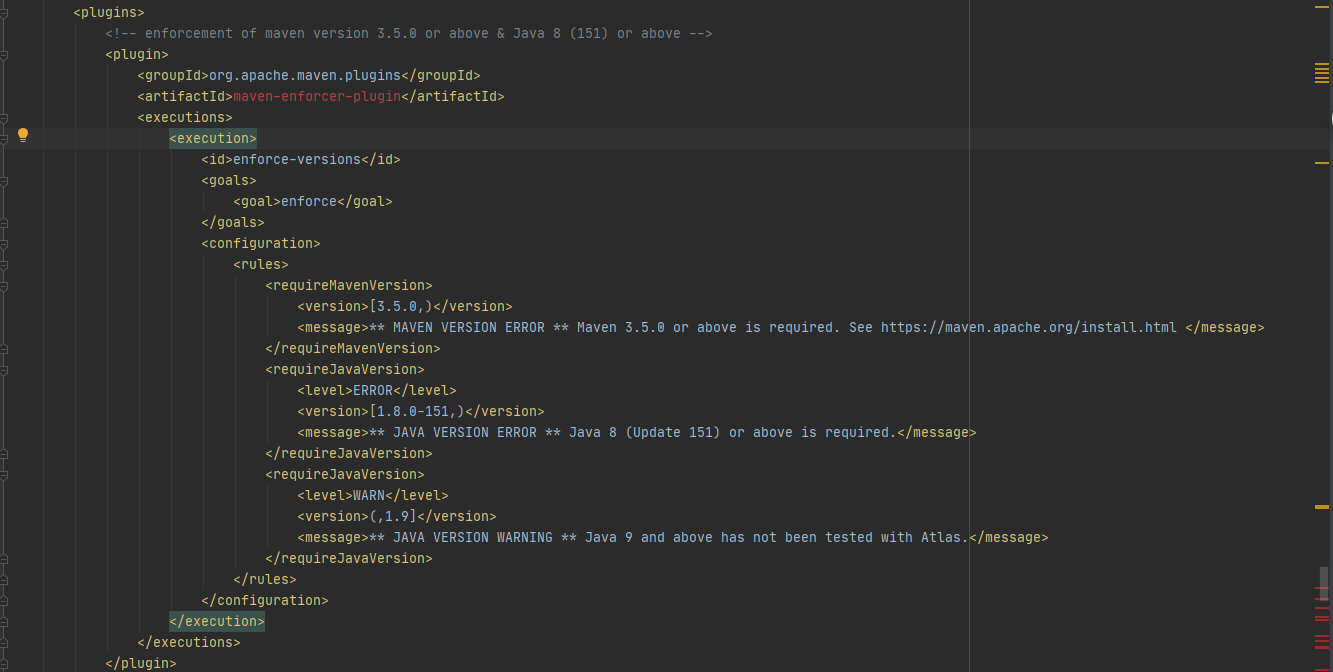
Task: Click the enforce goal value
Action: pos(309,201)
